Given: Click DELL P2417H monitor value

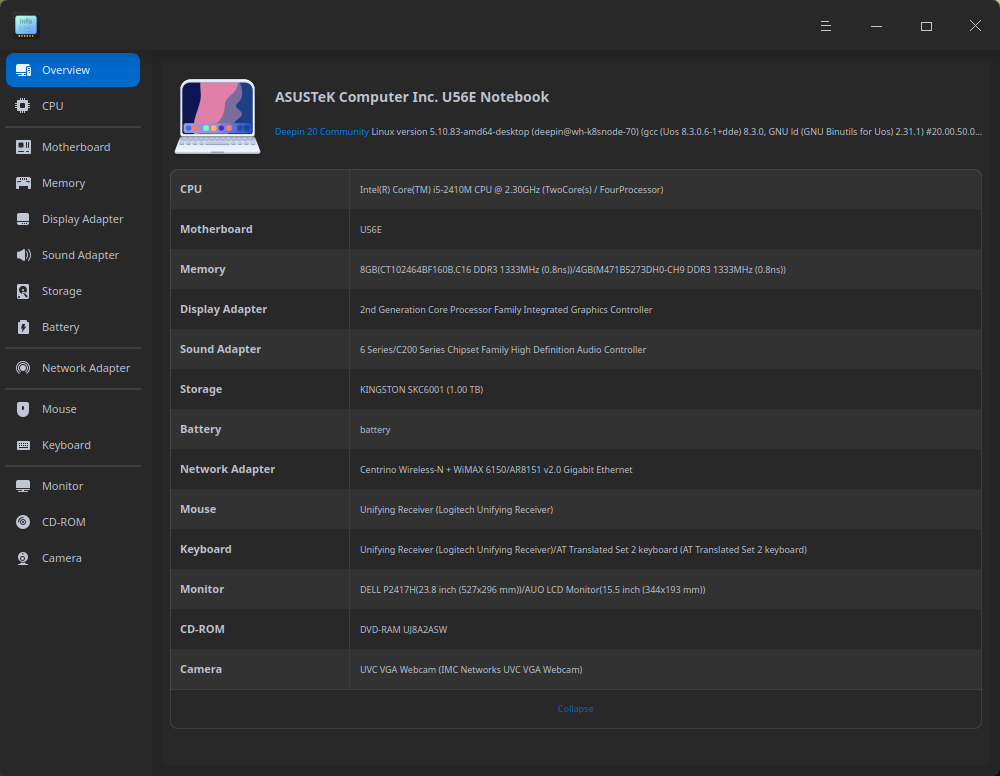Looking at the screenshot, I should coord(533,590).
